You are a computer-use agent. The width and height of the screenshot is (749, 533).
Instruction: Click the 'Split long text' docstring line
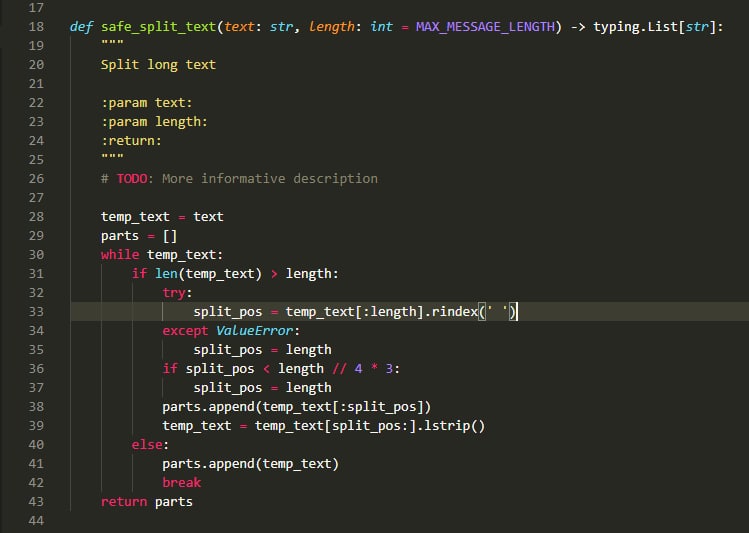coord(158,65)
